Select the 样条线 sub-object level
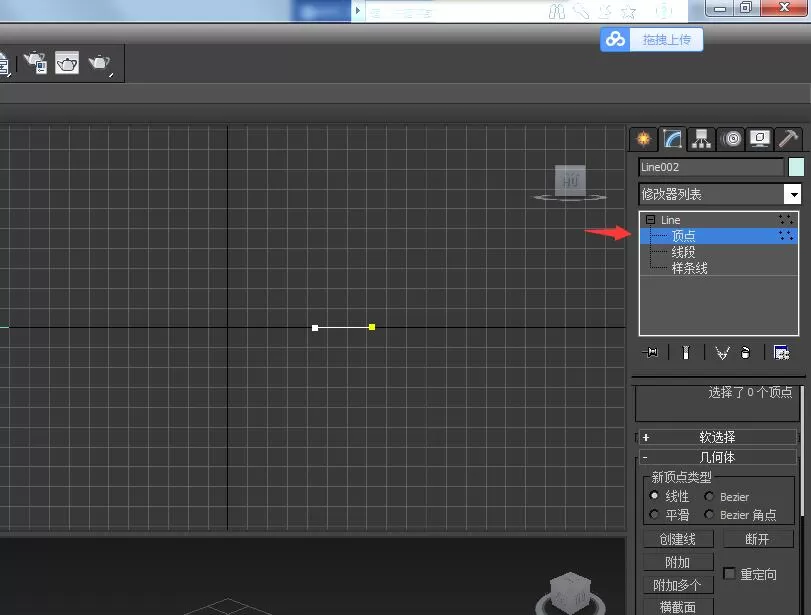Viewport: 811px width, 615px height. tap(689, 268)
